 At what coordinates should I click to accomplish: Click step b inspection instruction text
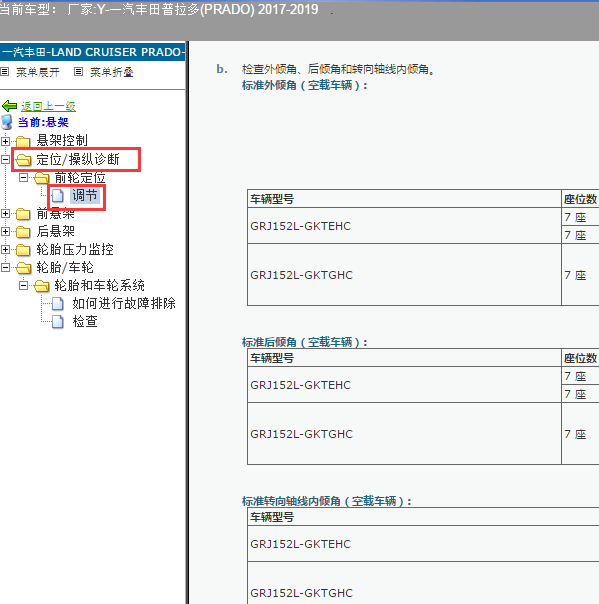338,69
